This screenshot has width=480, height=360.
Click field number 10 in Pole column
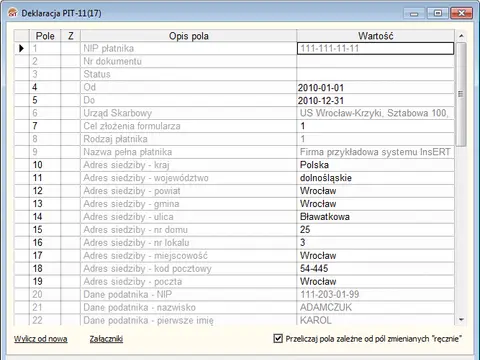45,165
